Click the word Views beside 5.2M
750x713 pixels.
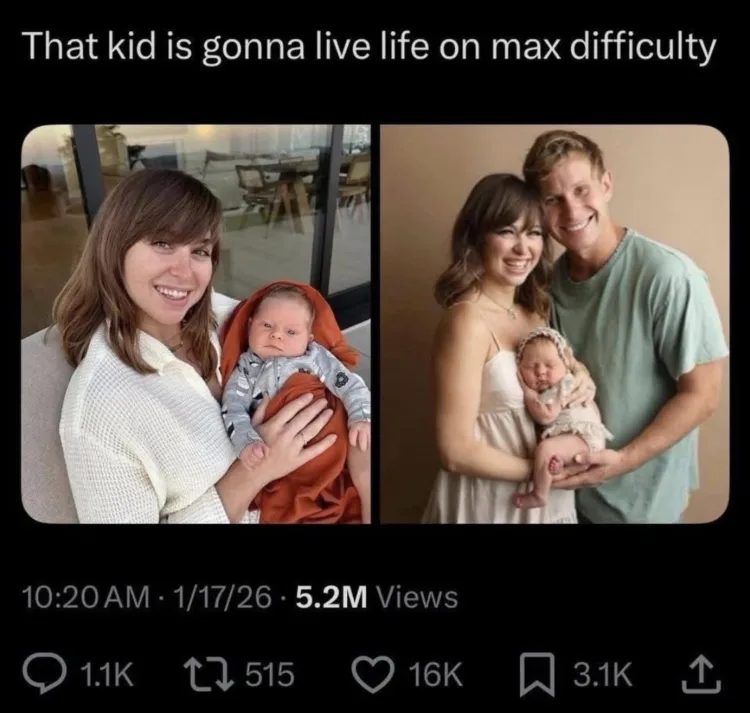pos(418,597)
